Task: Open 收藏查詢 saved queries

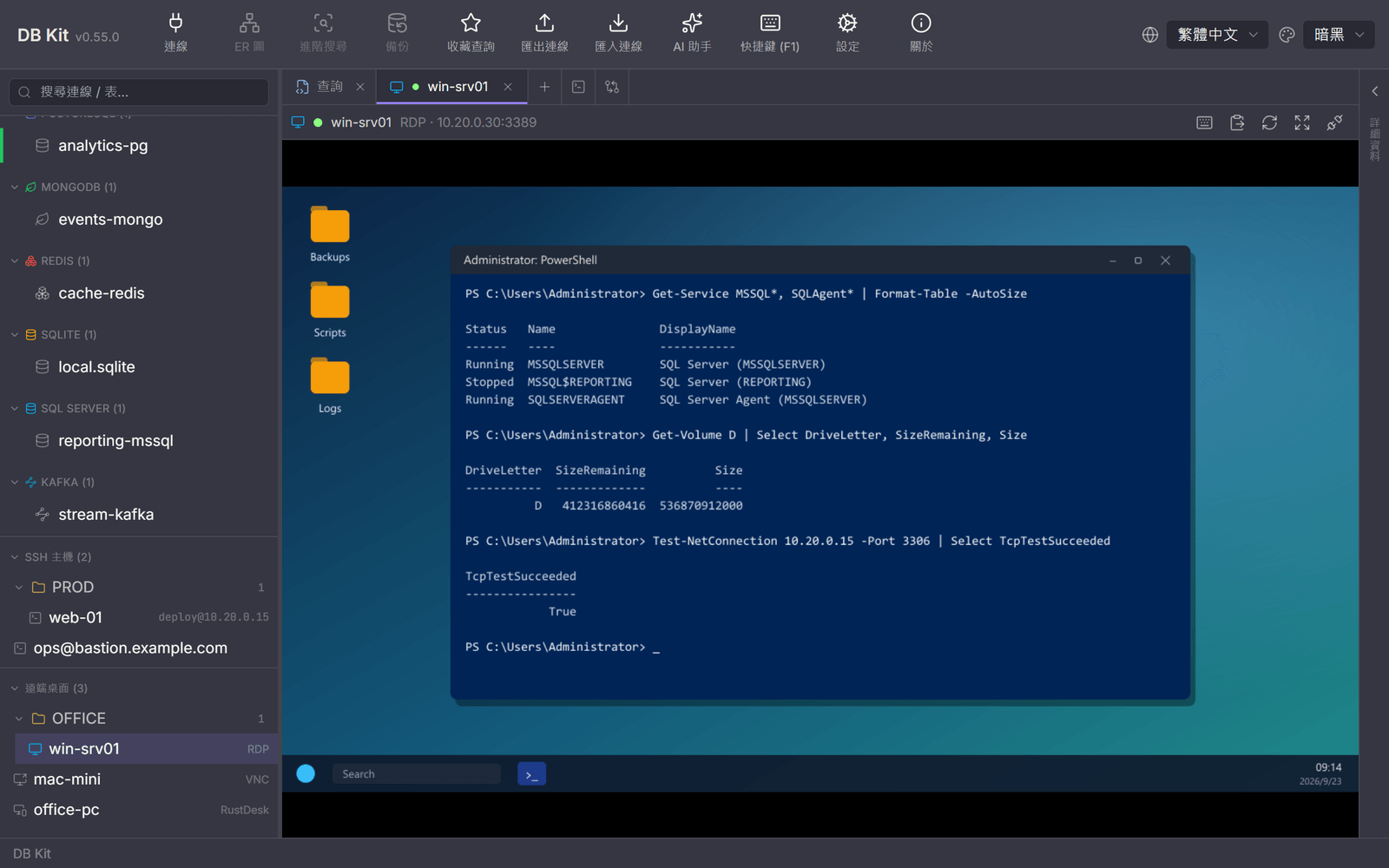Action: (x=471, y=33)
